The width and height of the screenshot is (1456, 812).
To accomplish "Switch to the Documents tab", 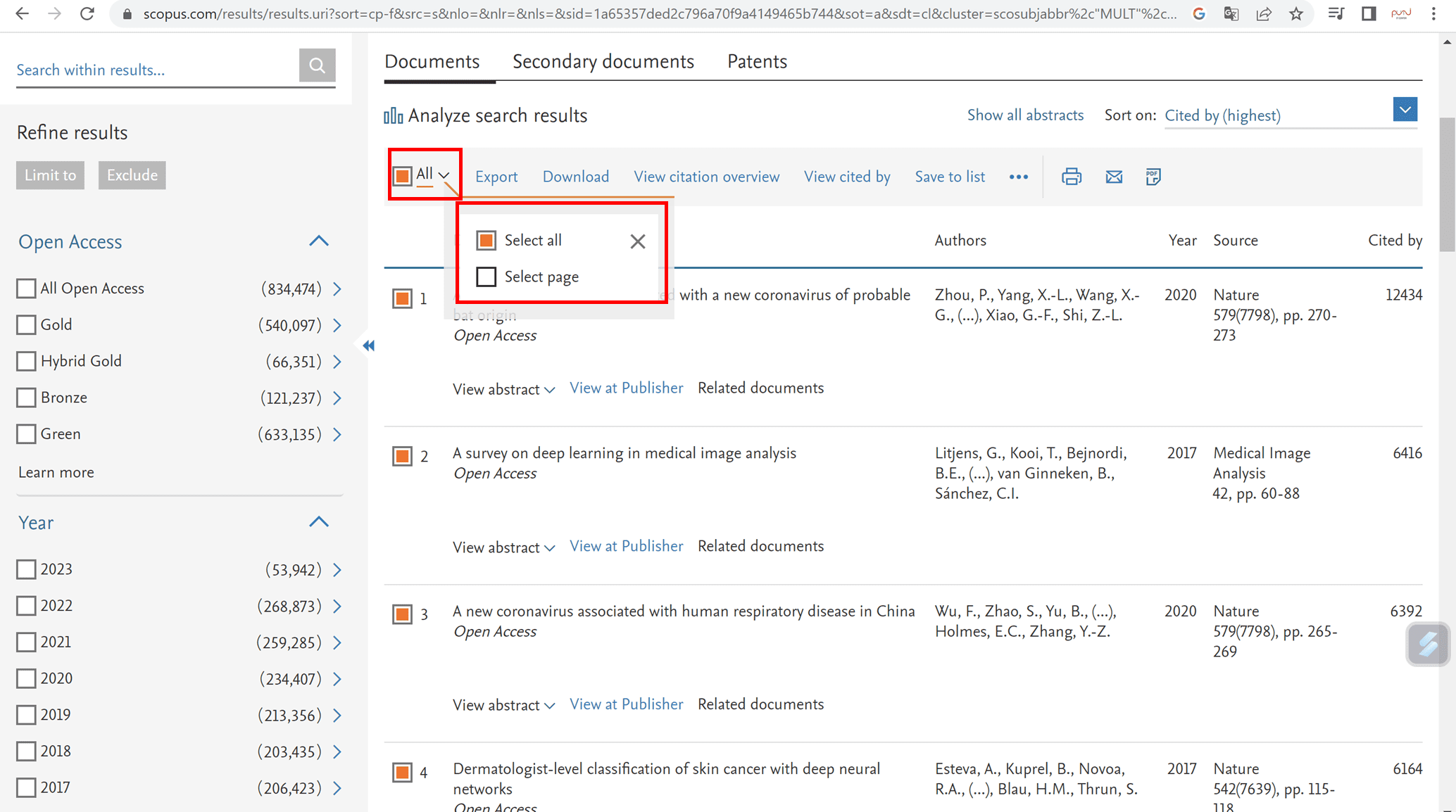I will pos(432,62).
